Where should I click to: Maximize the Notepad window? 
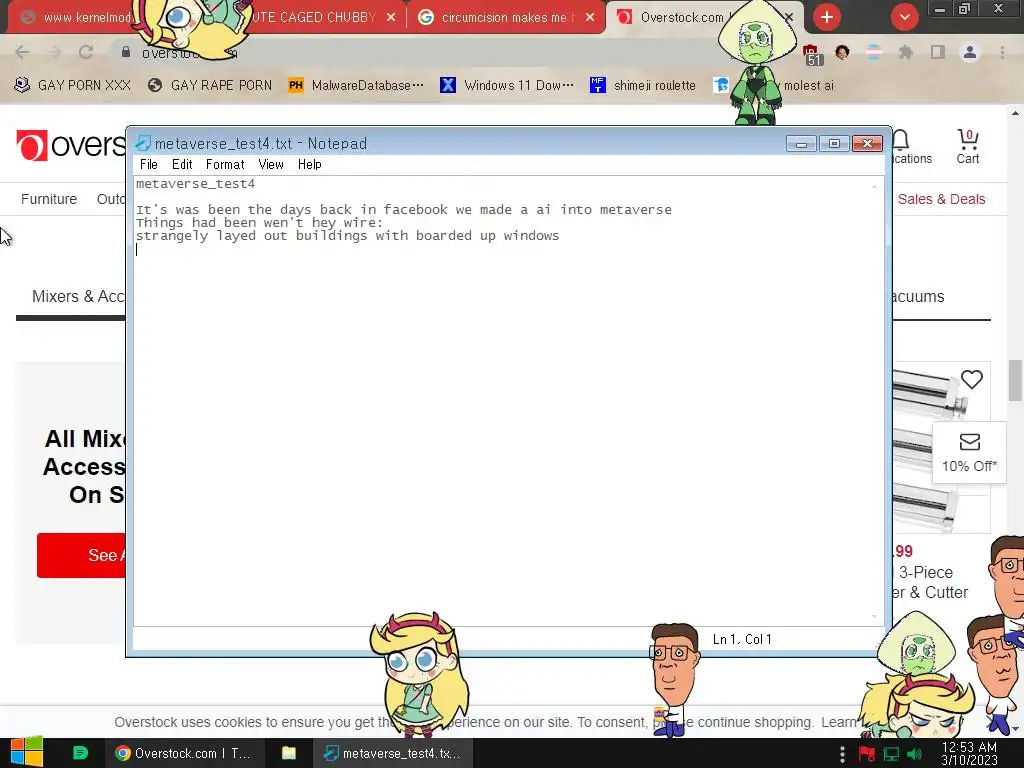pyautogui.click(x=834, y=144)
